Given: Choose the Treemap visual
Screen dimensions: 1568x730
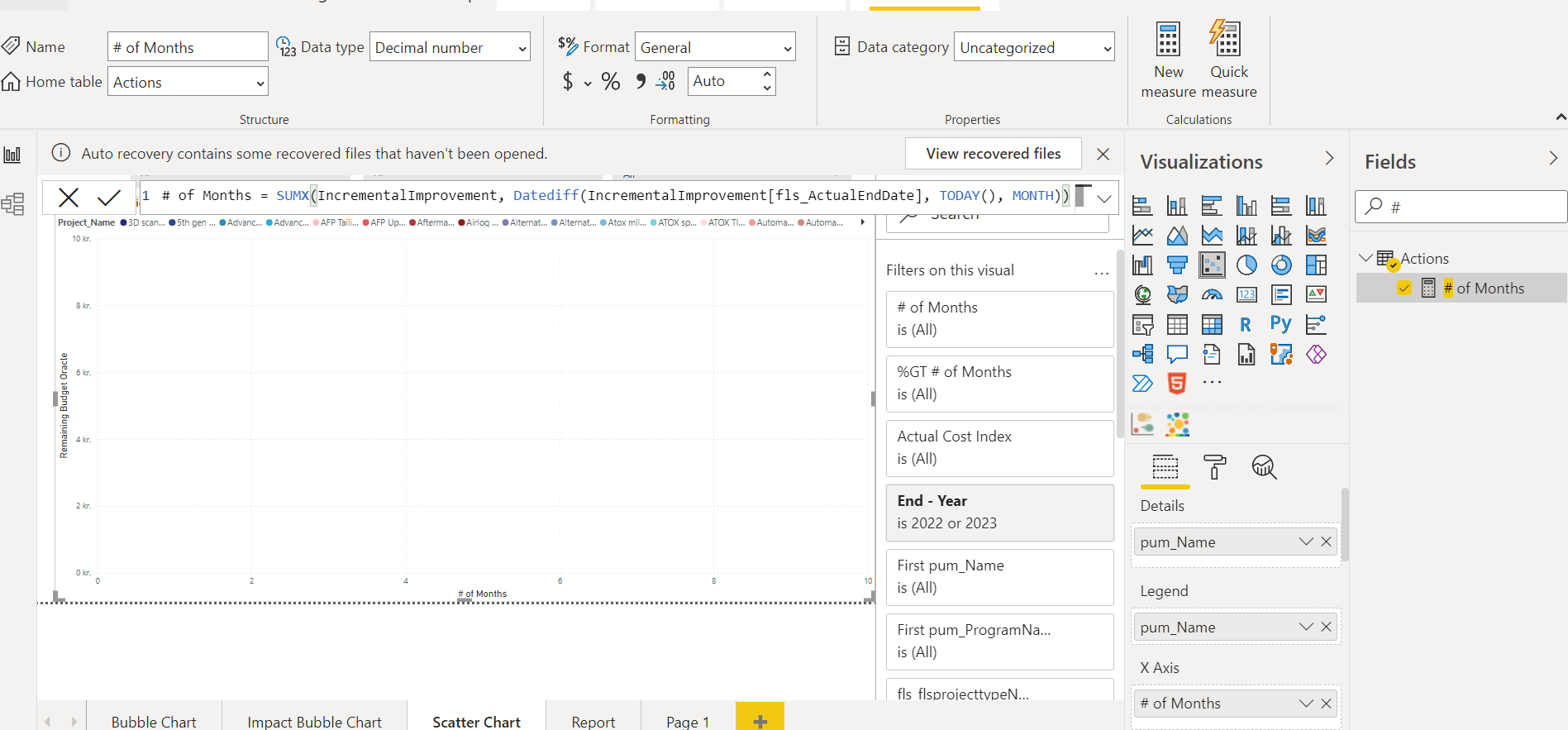Looking at the screenshot, I should coord(1316,265).
